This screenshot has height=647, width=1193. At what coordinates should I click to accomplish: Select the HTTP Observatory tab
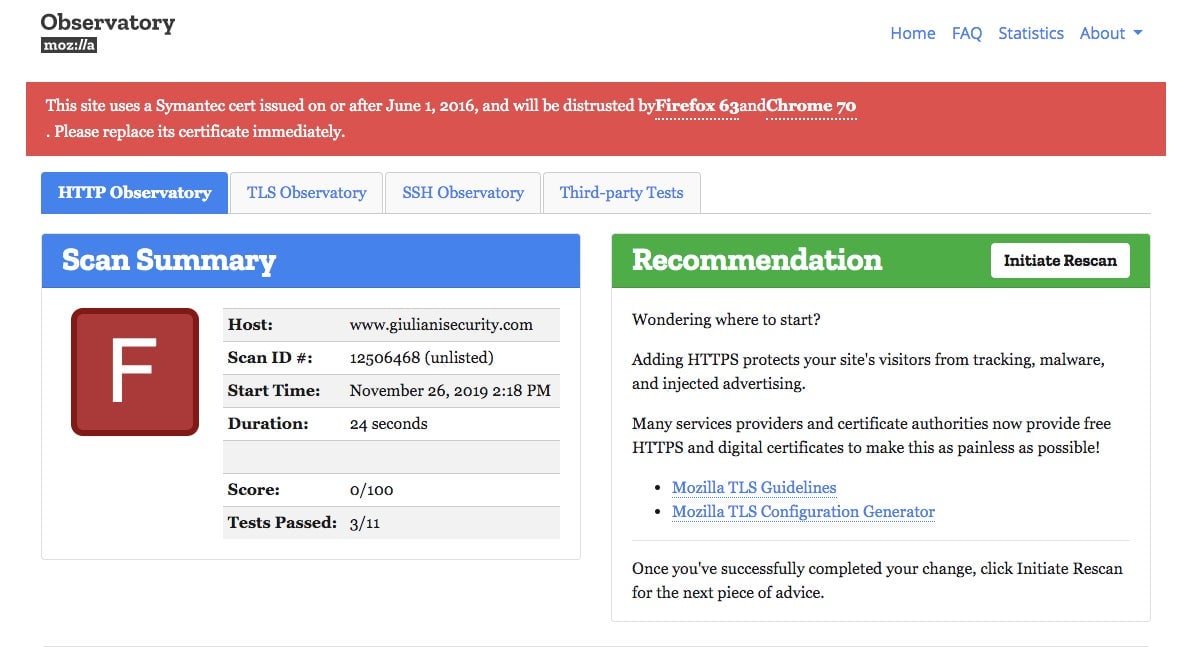135,193
